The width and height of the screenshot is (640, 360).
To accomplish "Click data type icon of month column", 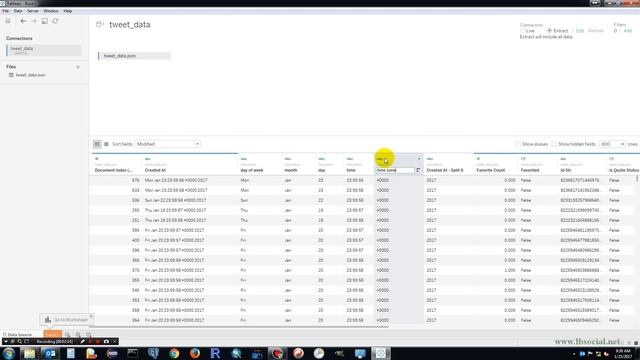I will click(x=288, y=159).
